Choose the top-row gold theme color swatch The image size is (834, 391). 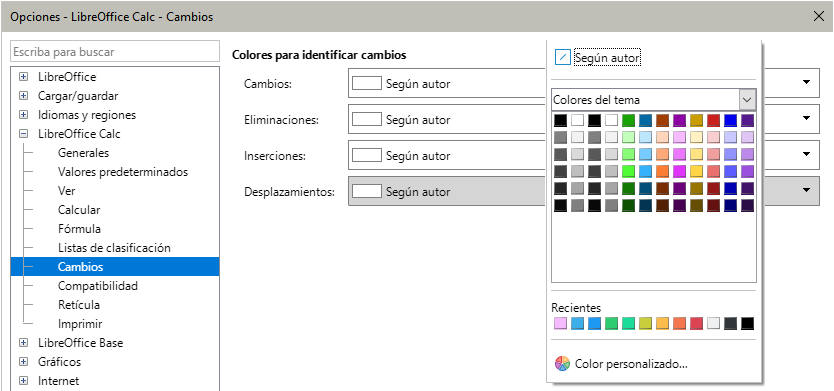(696, 120)
